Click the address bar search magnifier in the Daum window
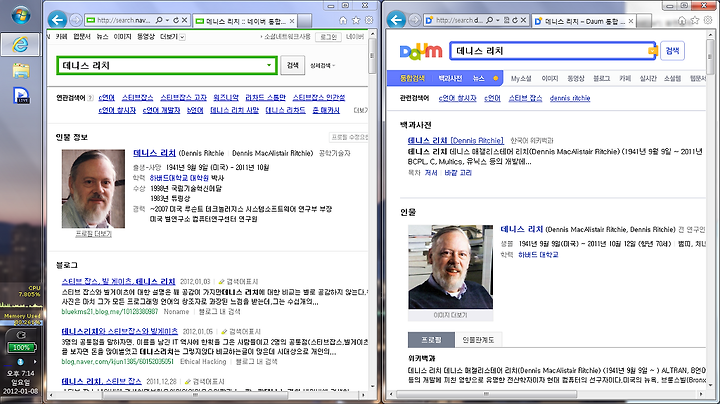This screenshot has width=720, height=404. 489,20
